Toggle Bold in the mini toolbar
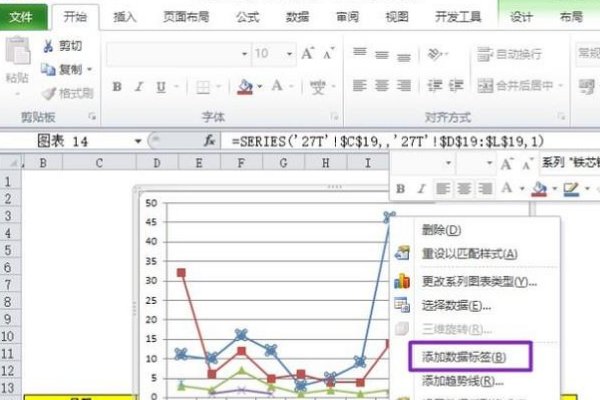Viewport: 600px width, 400px height. click(400, 189)
